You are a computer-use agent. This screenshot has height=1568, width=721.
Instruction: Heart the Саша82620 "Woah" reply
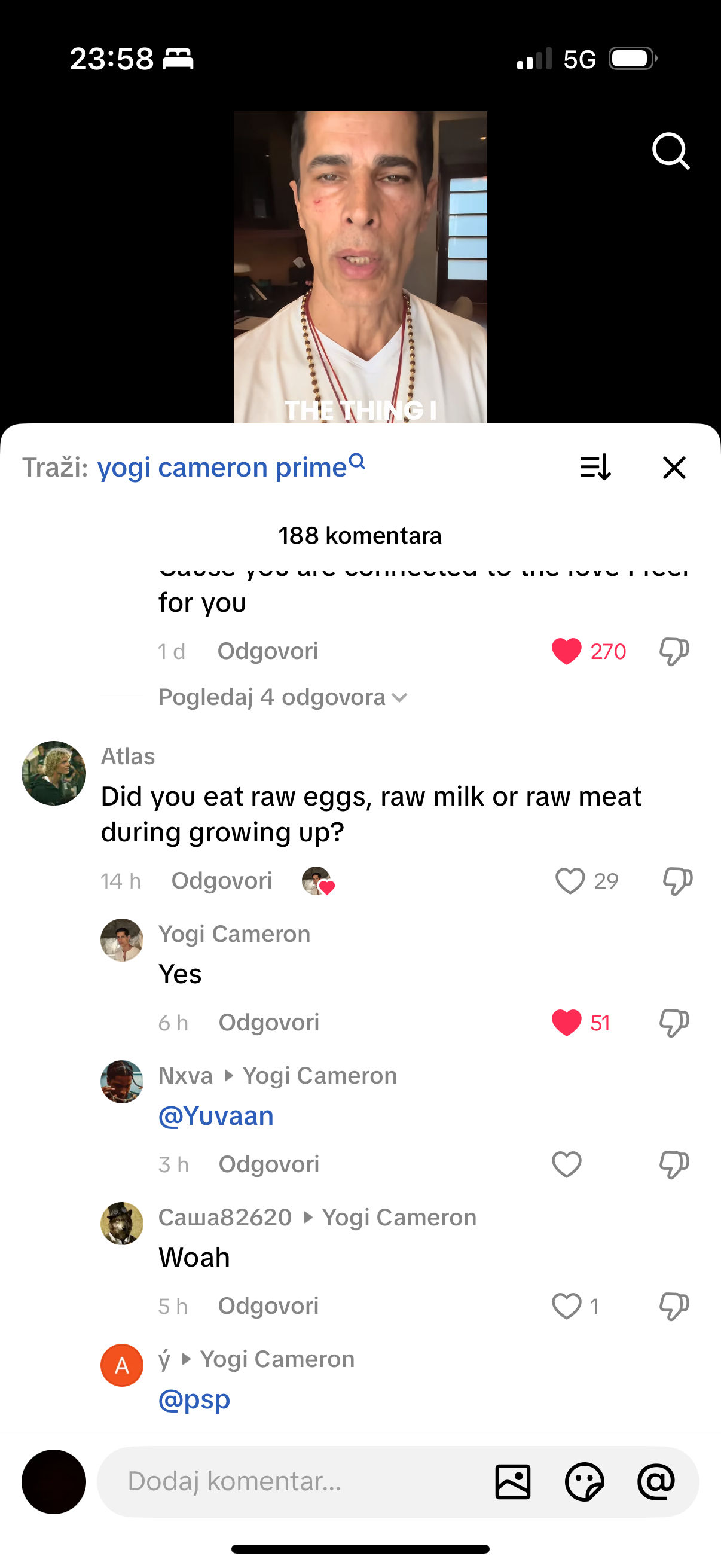566,1306
